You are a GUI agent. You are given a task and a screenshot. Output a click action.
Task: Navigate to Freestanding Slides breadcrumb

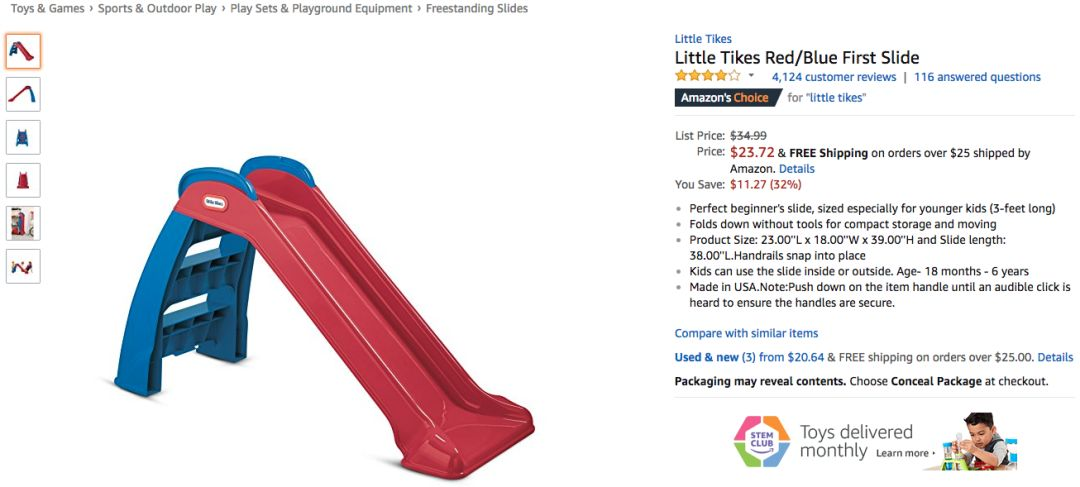pyautogui.click(x=477, y=9)
